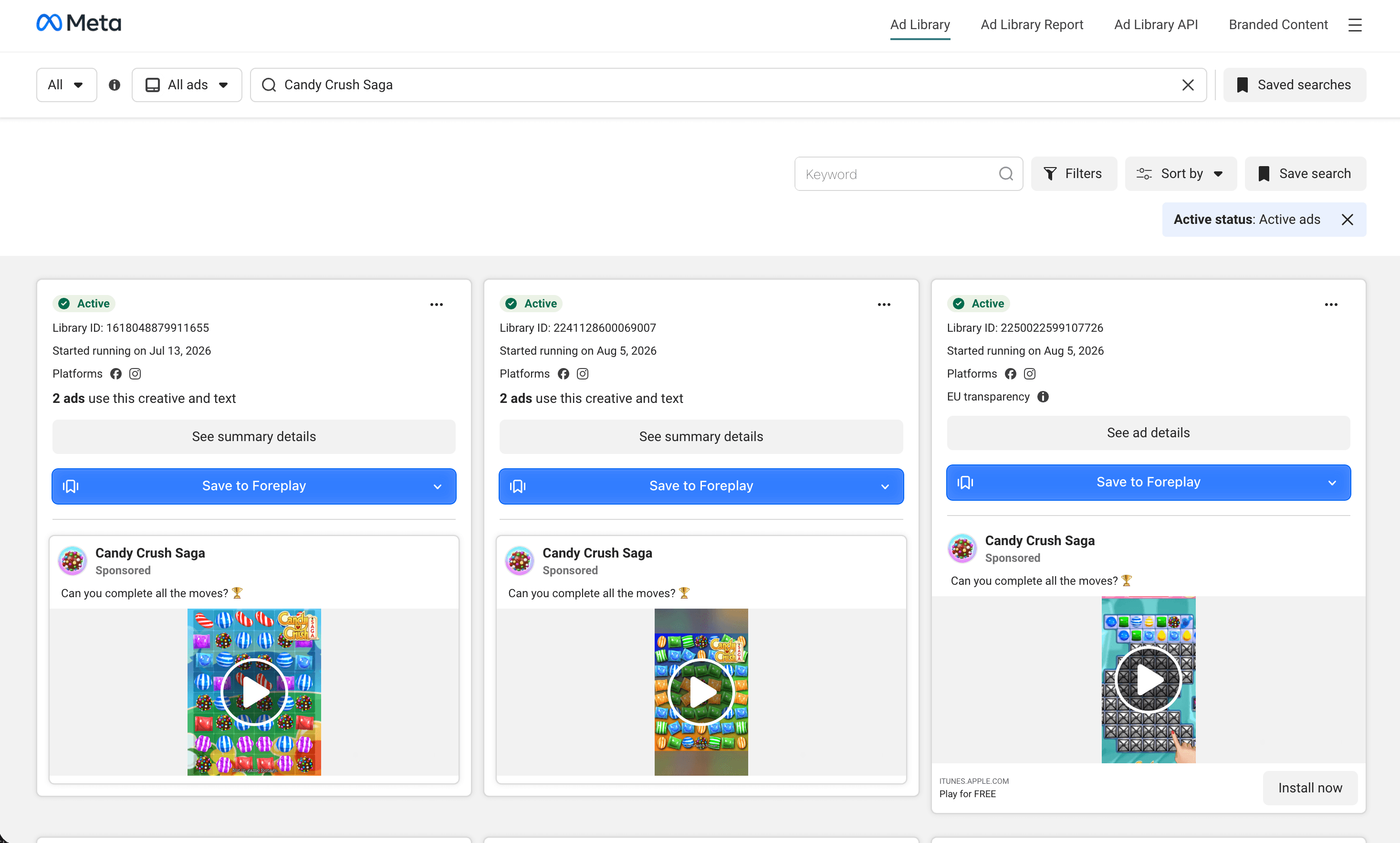
Task: Open the All ads category dropdown
Action: (x=187, y=85)
